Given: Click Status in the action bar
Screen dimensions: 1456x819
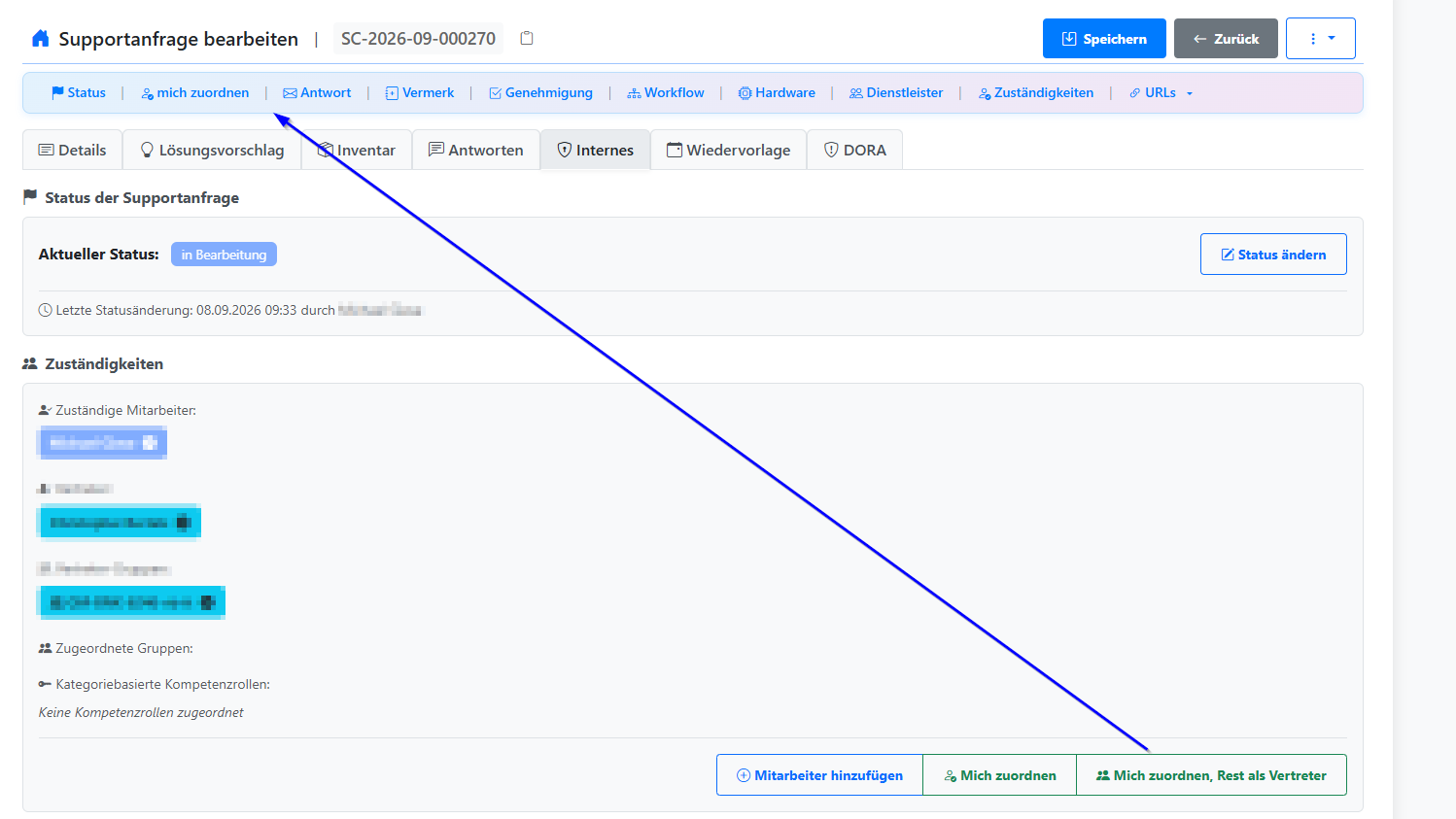Looking at the screenshot, I should (79, 93).
